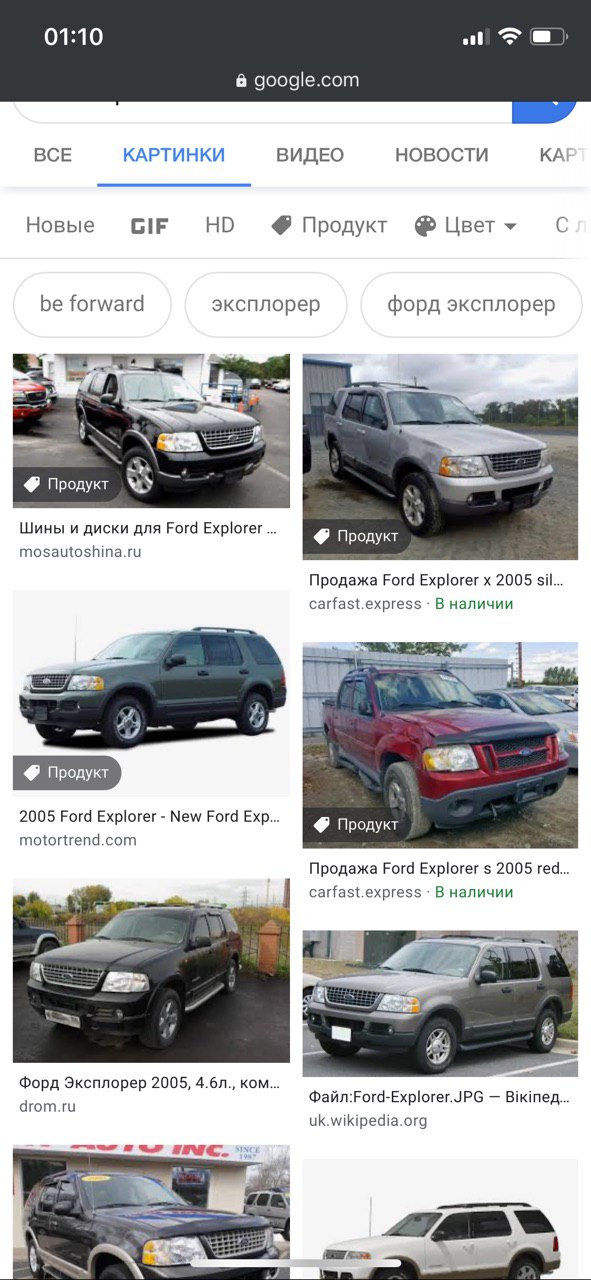Select the Новые filter
The image size is (591, 1280).
pyautogui.click(x=60, y=225)
